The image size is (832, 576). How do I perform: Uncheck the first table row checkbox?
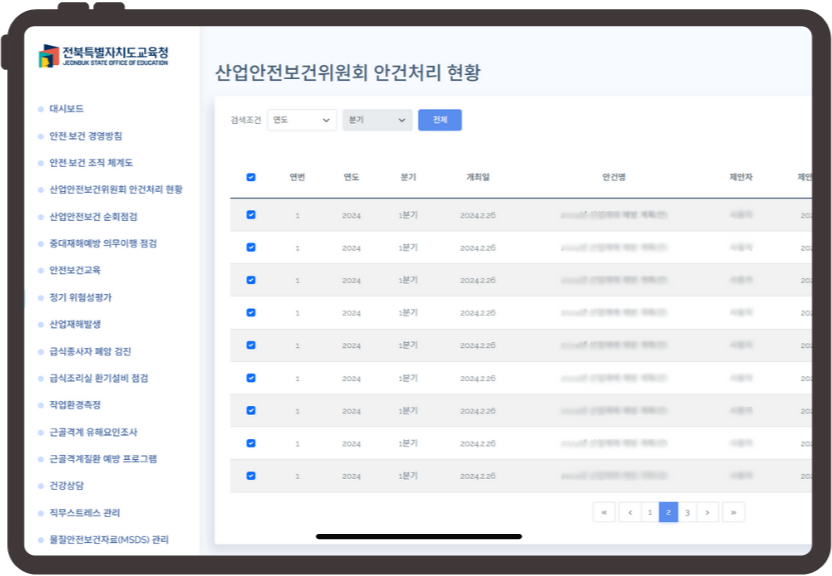coord(251,214)
